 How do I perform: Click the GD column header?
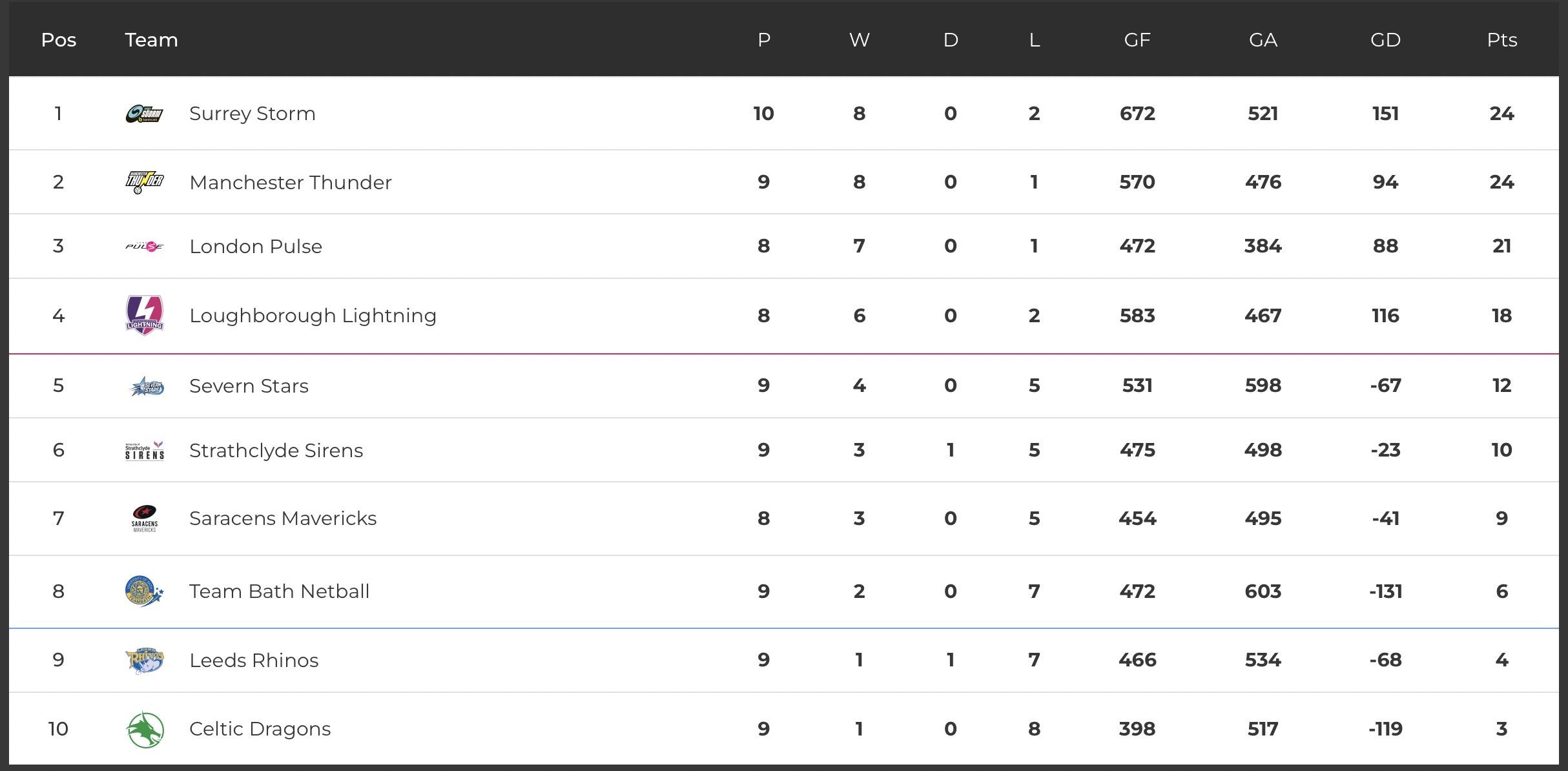[1385, 40]
